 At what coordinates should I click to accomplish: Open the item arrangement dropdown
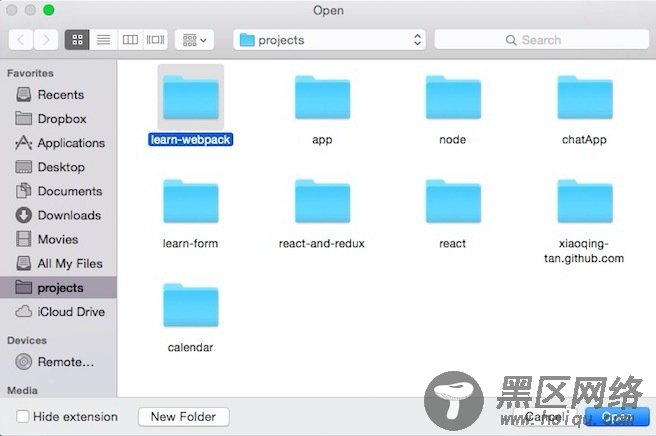[195, 40]
